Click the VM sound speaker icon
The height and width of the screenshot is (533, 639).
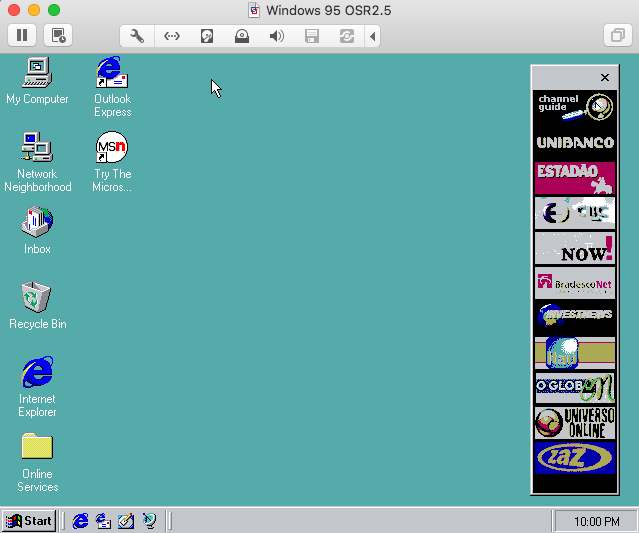277,36
